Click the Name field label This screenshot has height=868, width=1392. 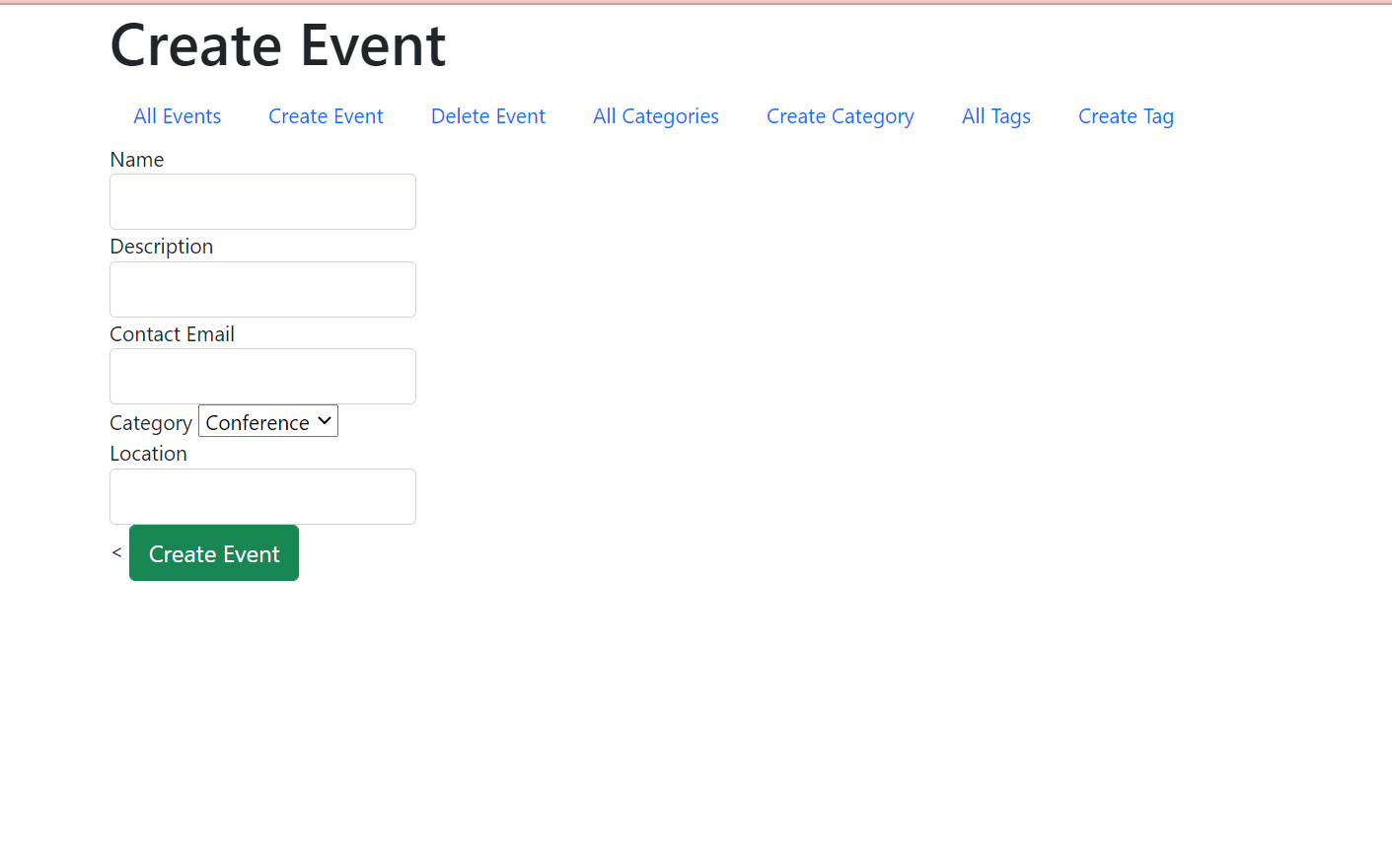tap(136, 159)
